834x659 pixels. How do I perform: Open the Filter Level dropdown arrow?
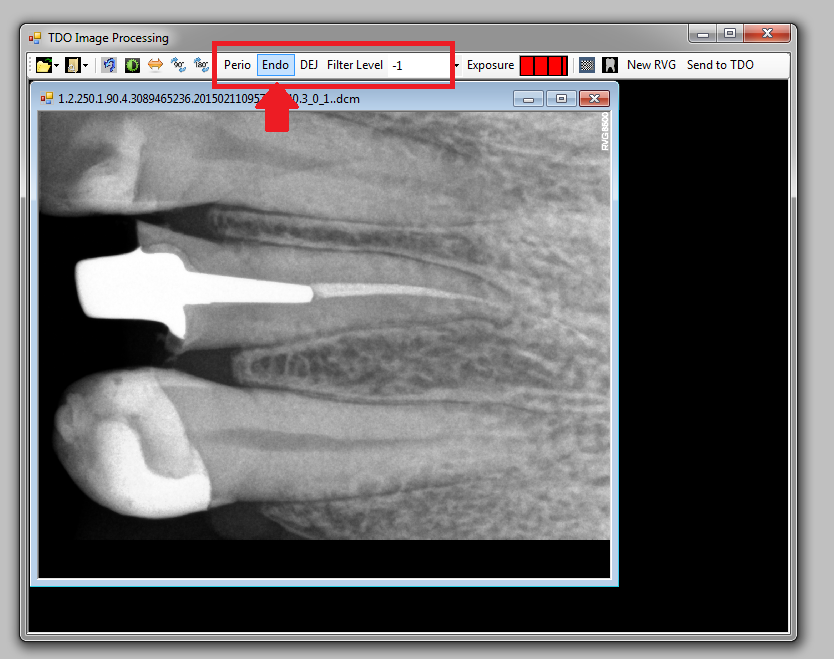coord(457,66)
